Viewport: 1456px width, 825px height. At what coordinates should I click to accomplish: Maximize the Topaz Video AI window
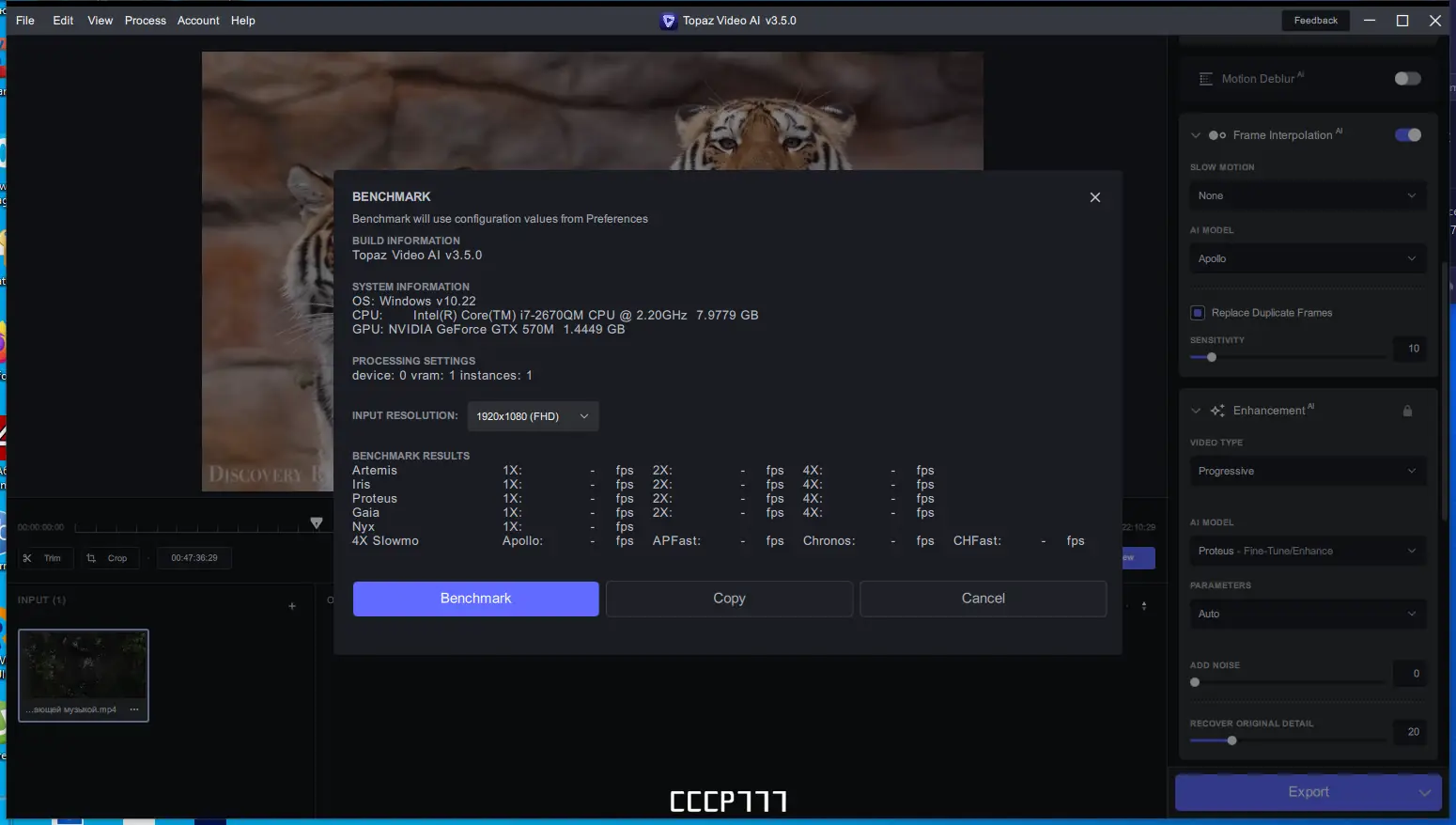[1402, 21]
